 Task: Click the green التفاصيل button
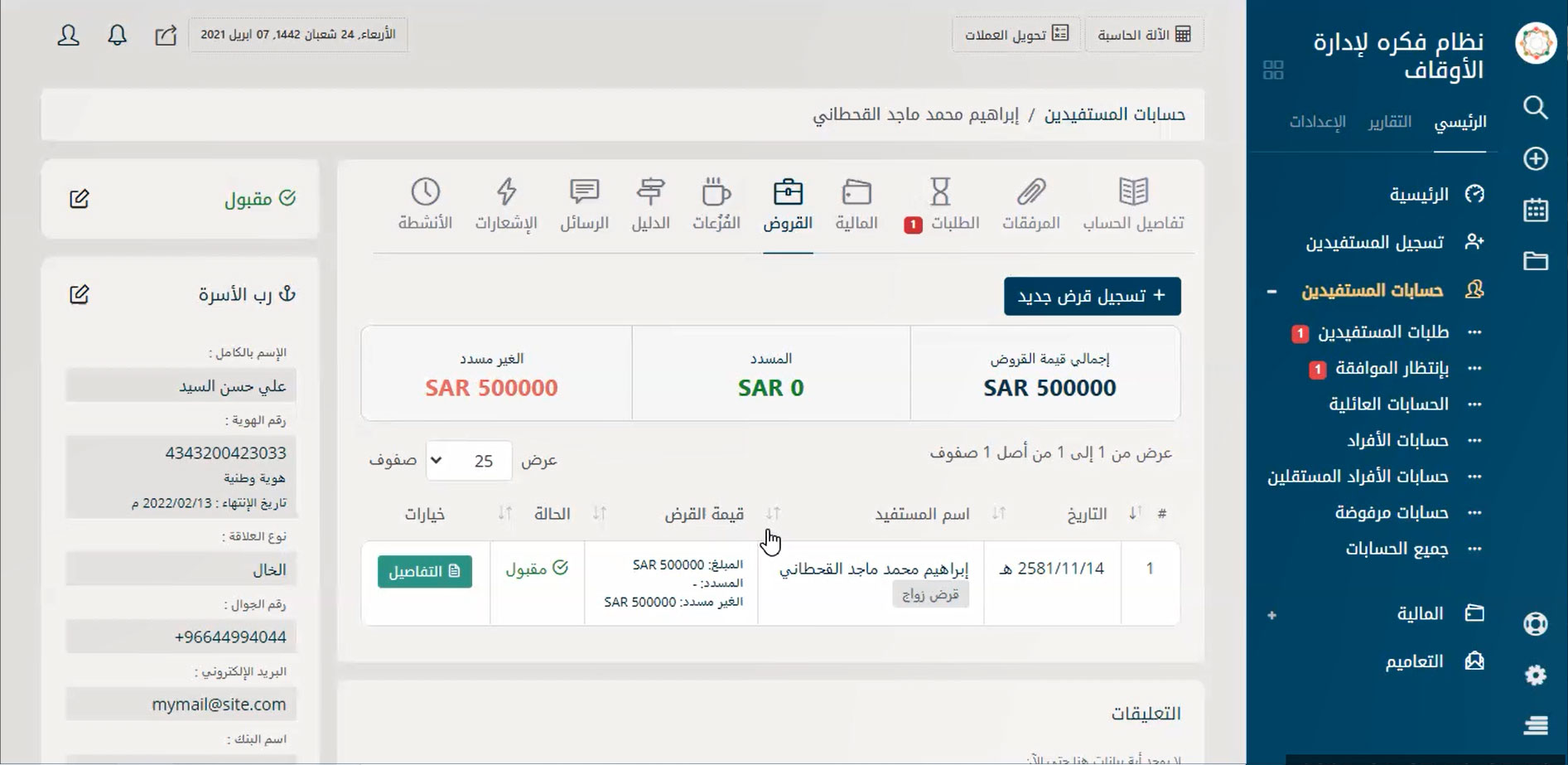click(425, 571)
